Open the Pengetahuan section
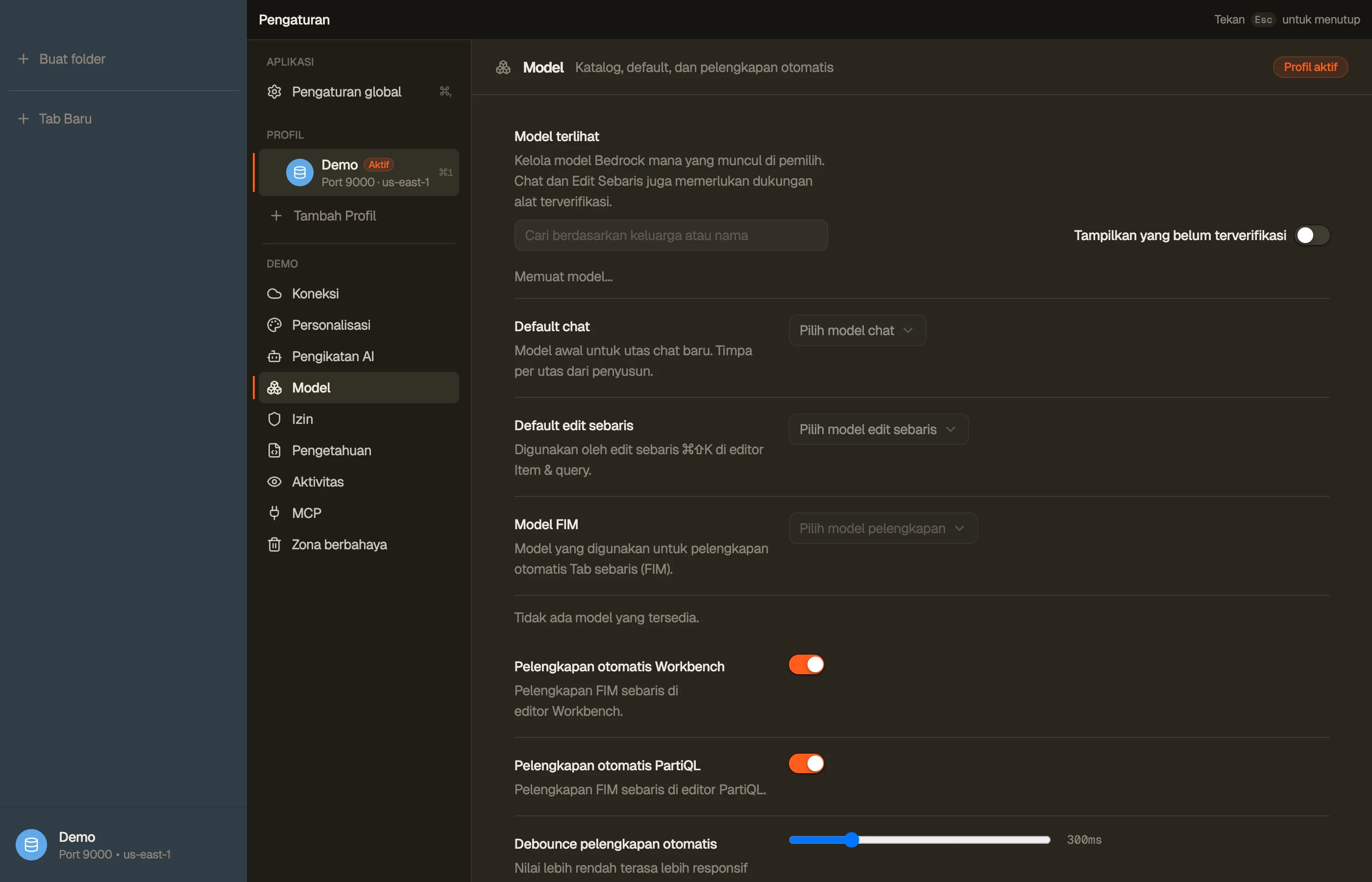 pos(359,450)
